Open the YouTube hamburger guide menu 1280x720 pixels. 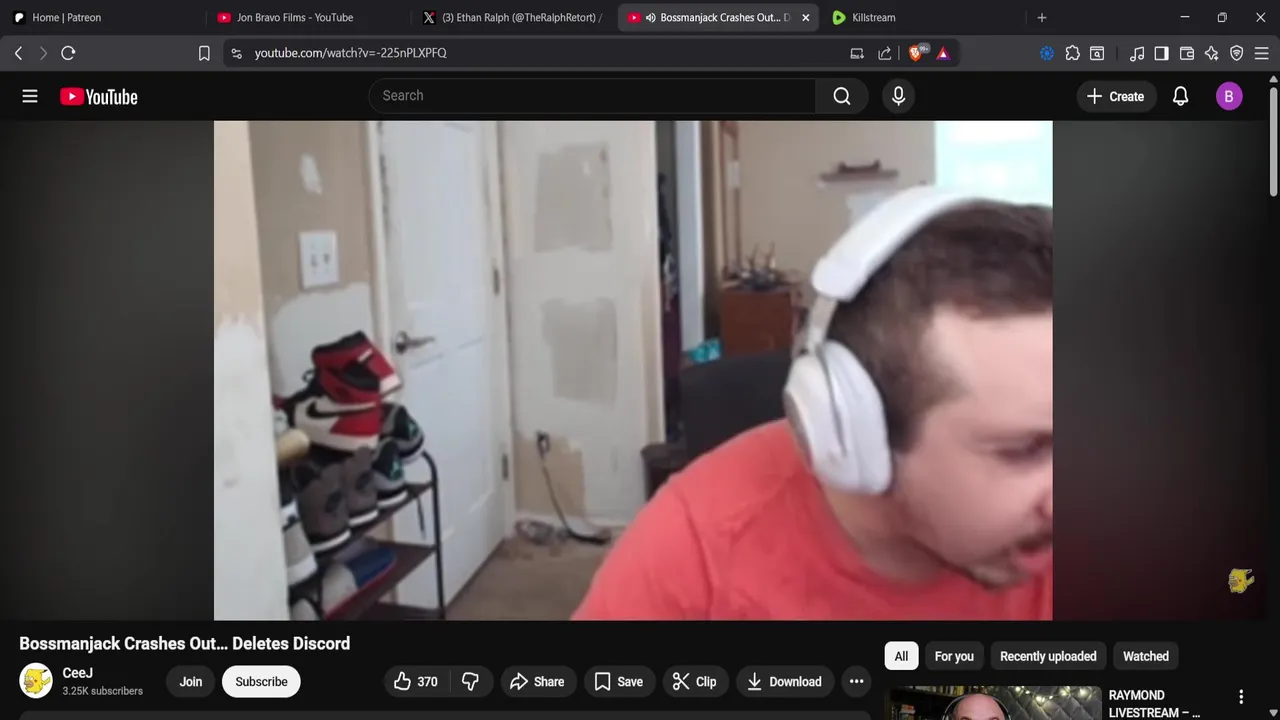[x=30, y=96]
